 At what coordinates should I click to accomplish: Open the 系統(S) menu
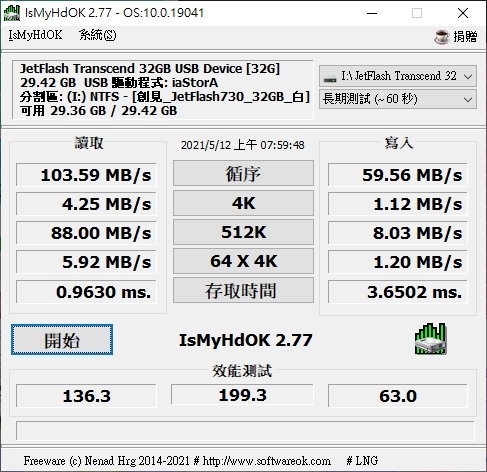click(x=98, y=35)
